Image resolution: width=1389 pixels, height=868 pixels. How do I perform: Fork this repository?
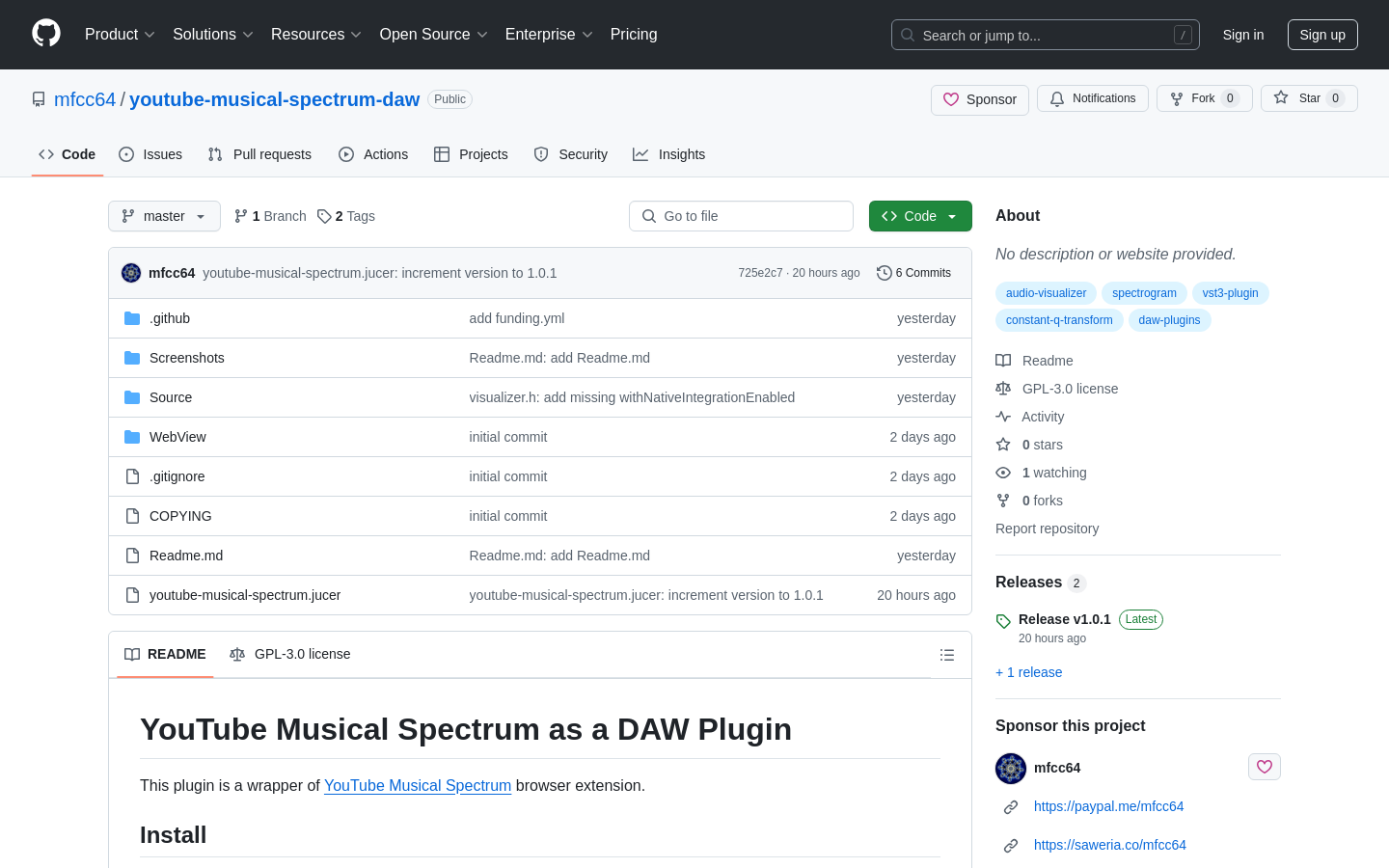click(1204, 98)
